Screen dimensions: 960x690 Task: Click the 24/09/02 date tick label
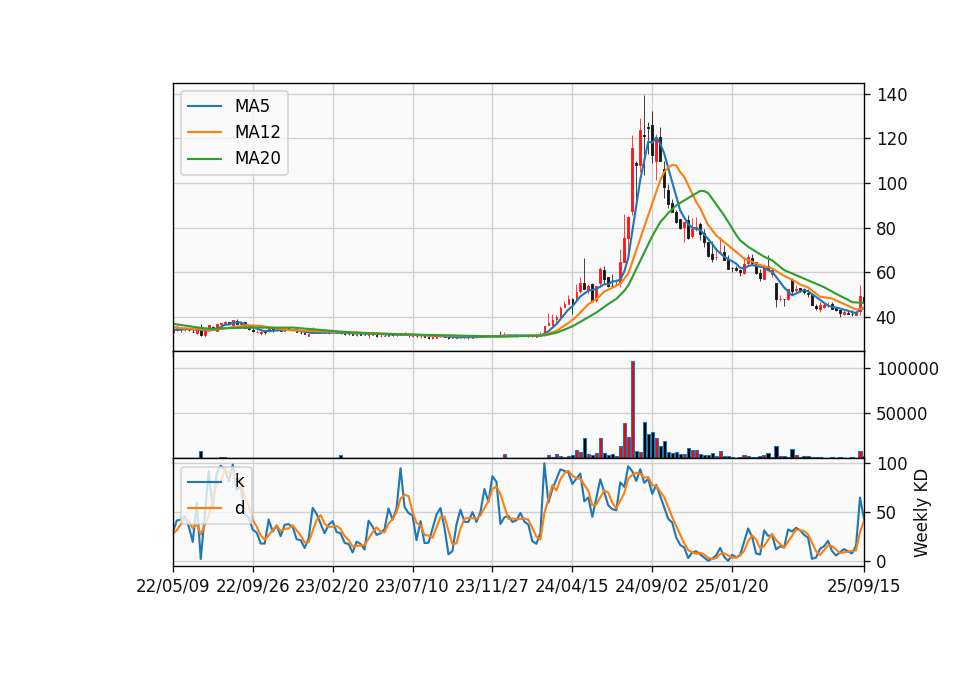pyautogui.click(x=651, y=586)
